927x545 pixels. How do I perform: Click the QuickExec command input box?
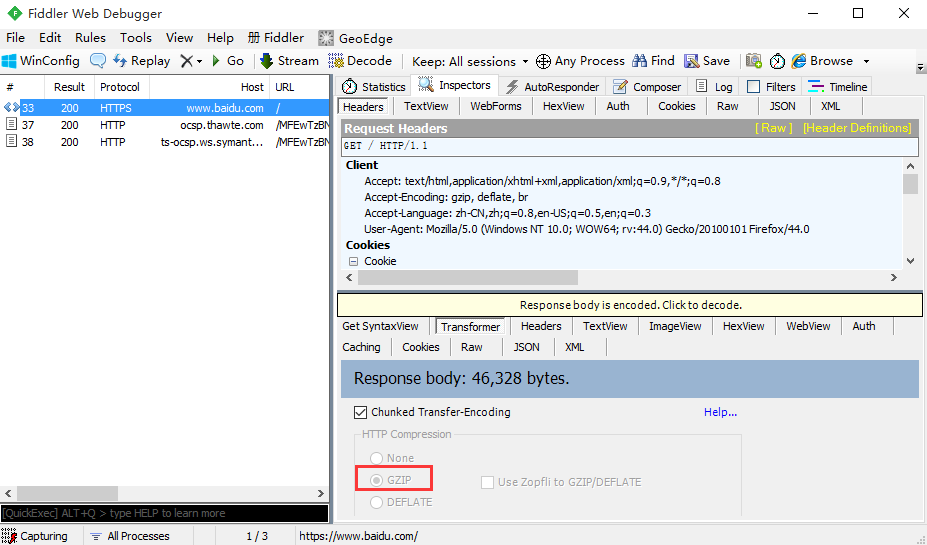(x=164, y=513)
